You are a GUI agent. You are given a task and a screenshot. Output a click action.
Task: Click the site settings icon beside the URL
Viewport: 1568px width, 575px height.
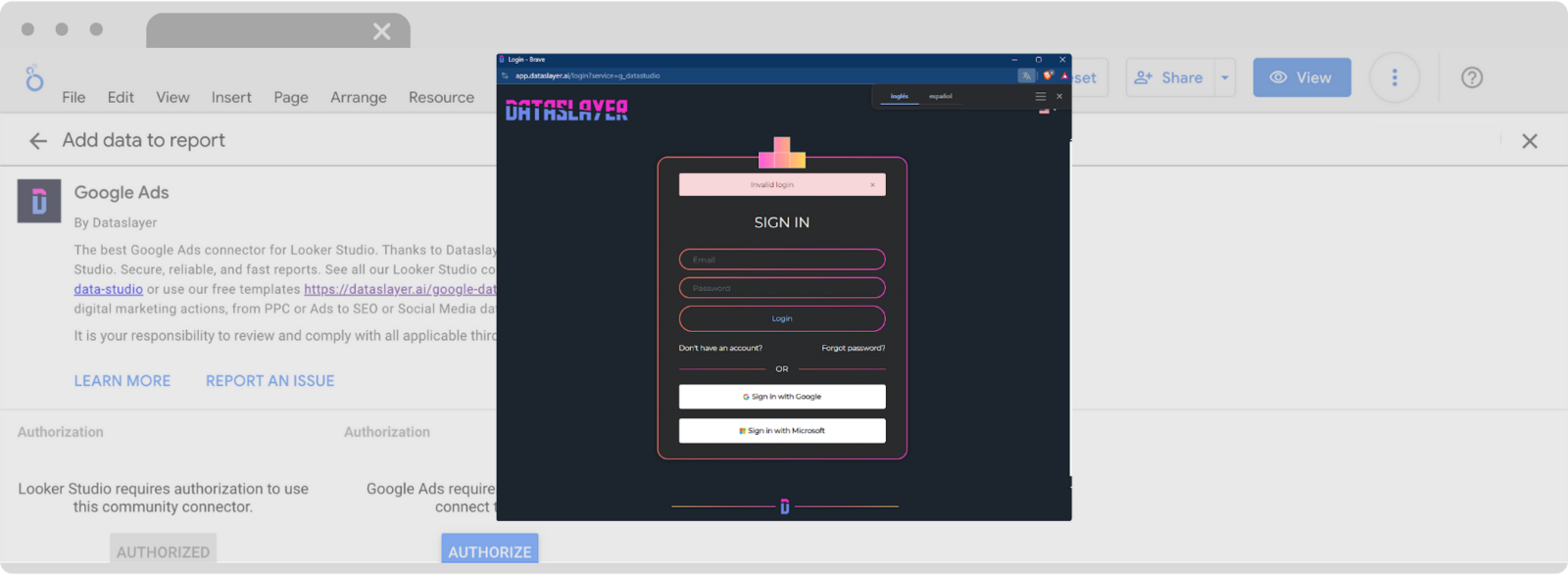click(x=505, y=75)
